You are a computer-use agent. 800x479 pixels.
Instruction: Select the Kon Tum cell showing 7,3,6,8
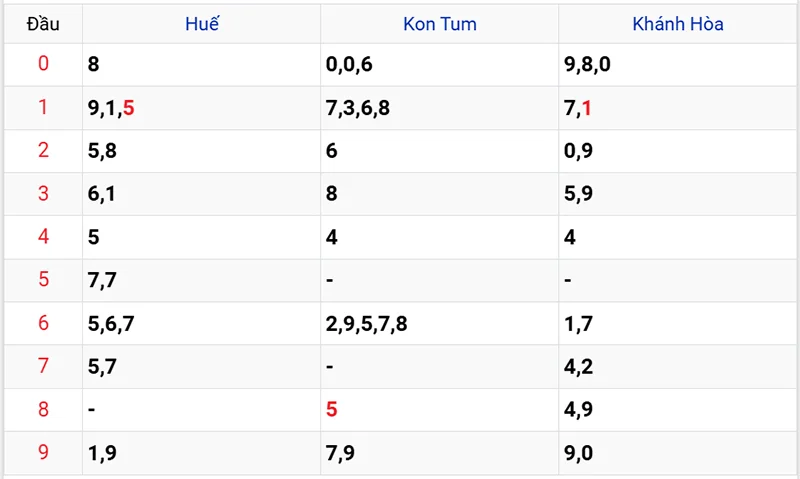pos(358,108)
